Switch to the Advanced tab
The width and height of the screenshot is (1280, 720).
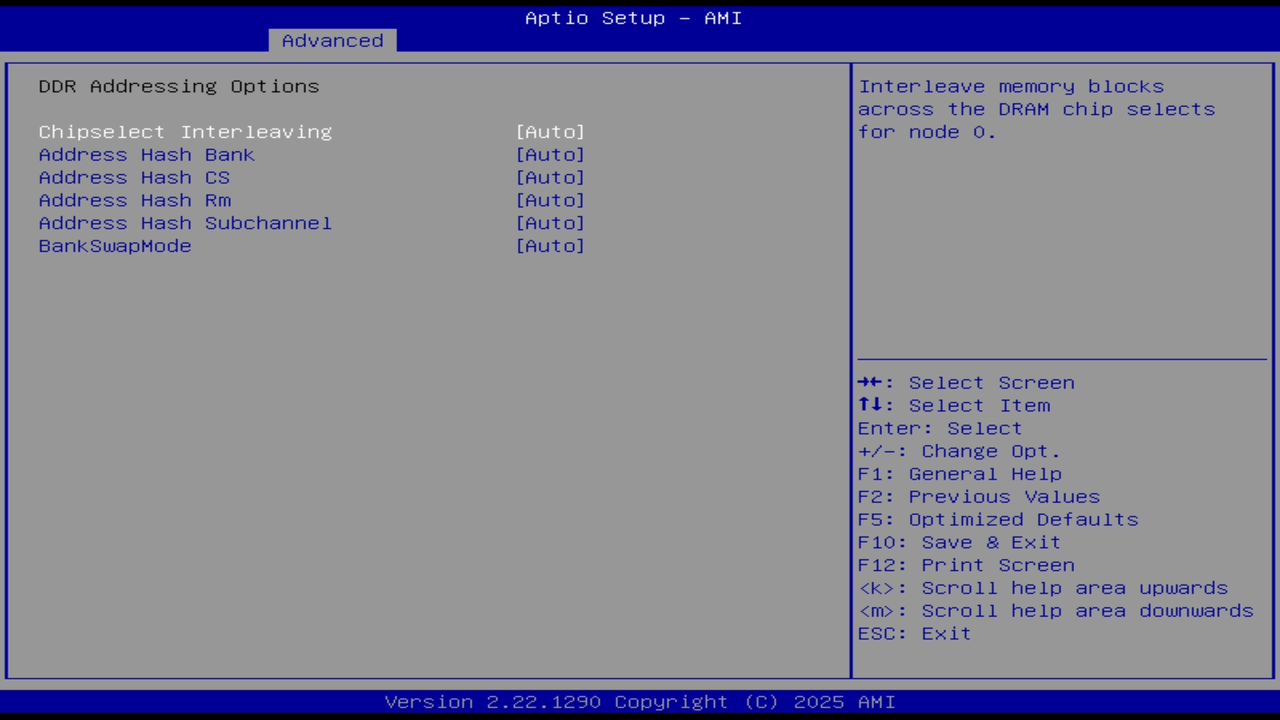(x=332, y=40)
